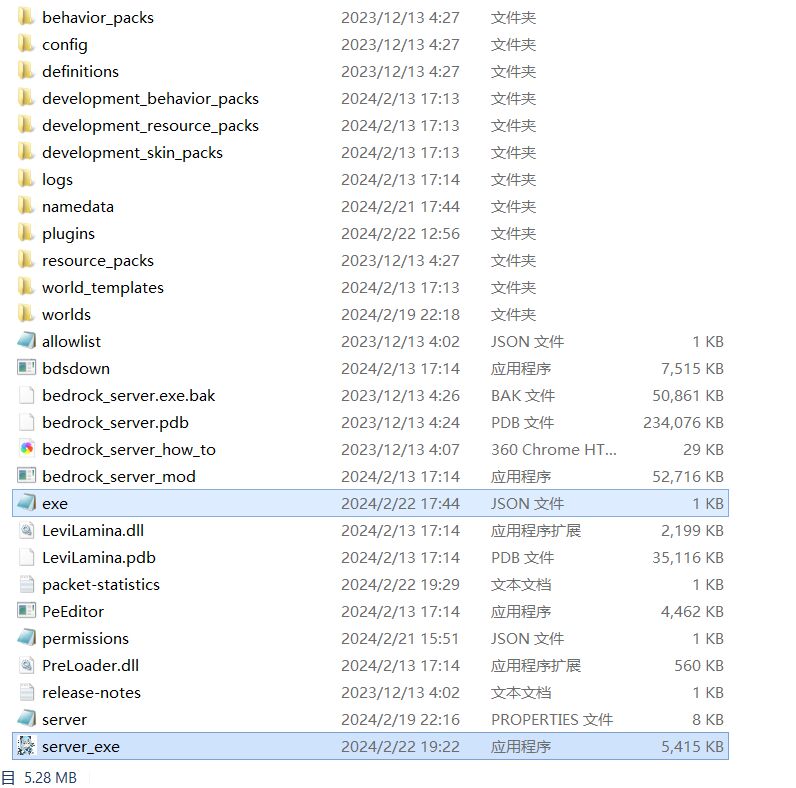Click the permissions JSON file icon
This screenshot has height=788, width=796.
(x=26, y=638)
